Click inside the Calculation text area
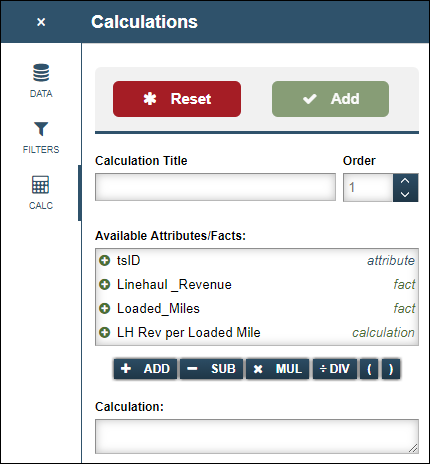This screenshot has width=430, height=464. tap(257, 436)
